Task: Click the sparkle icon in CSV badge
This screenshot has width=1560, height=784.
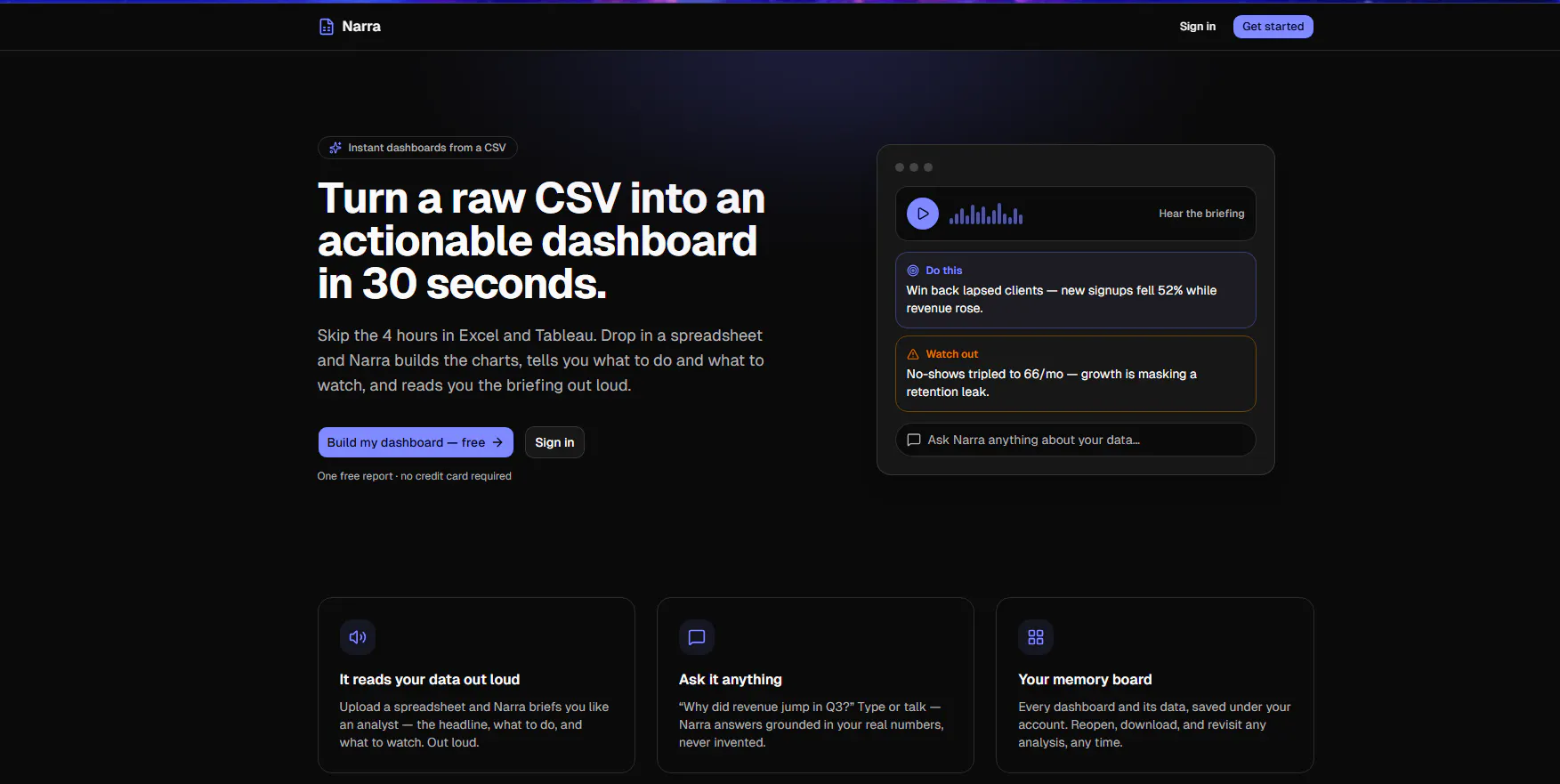Action: (335, 148)
